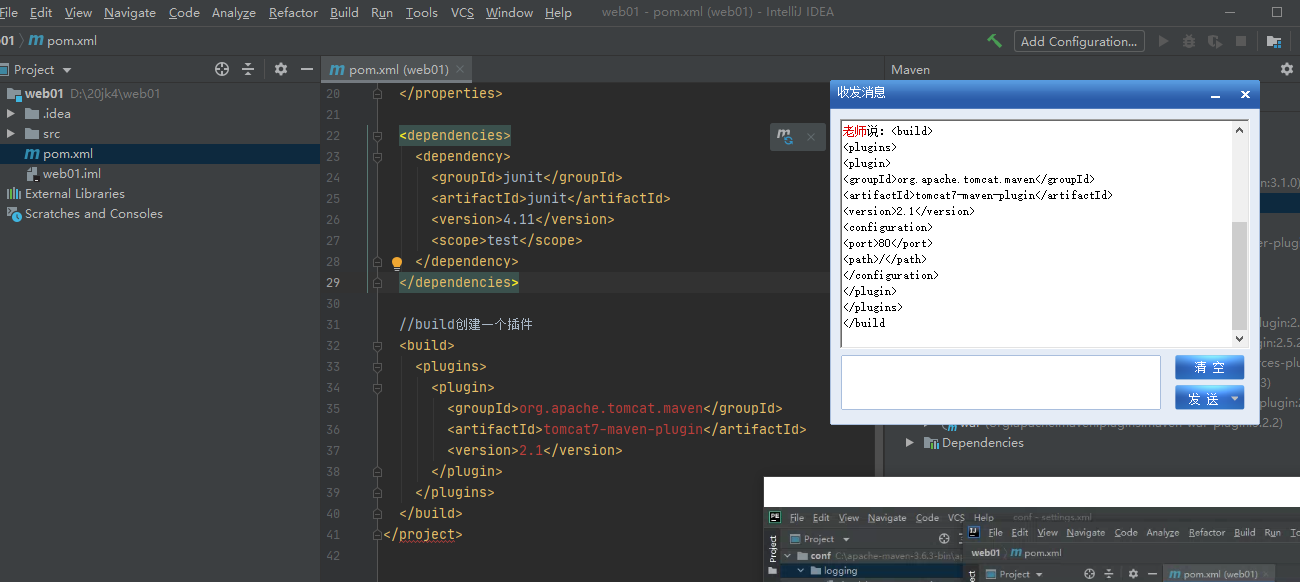The width and height of the screenshot is (1300, 582).
Task: Minimize the 收发消息 message window
Action: click(1216, 94)
